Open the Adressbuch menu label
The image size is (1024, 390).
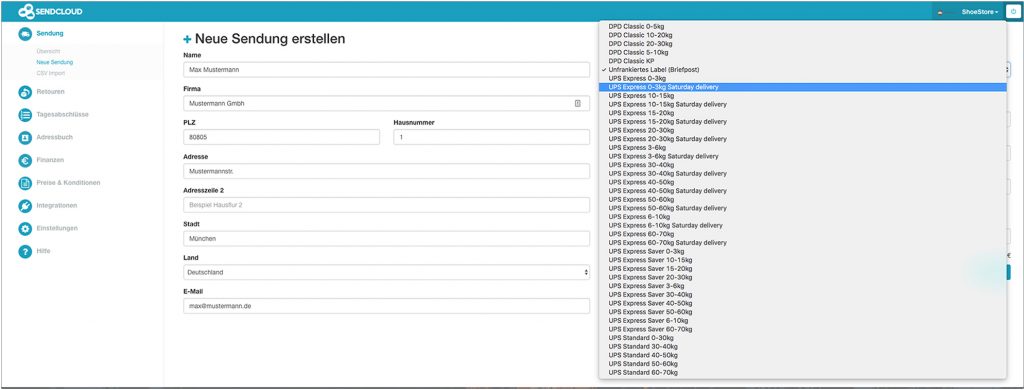click(x=55, y=137)
